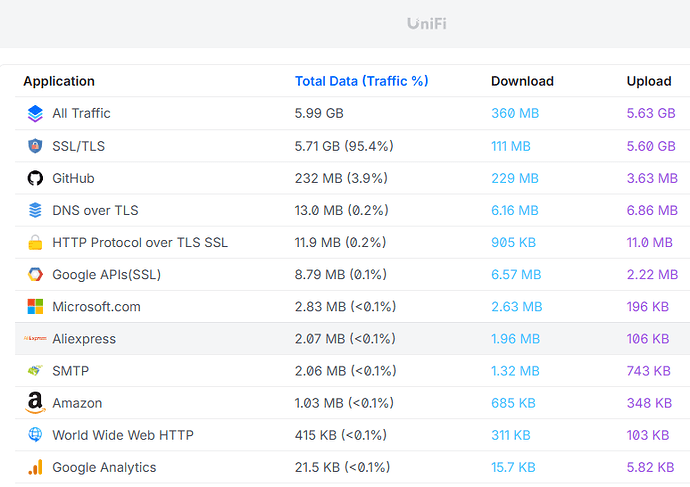The image size is (690, 487).
Task: Click the 229 MB download value
Action: coord(515,178)
